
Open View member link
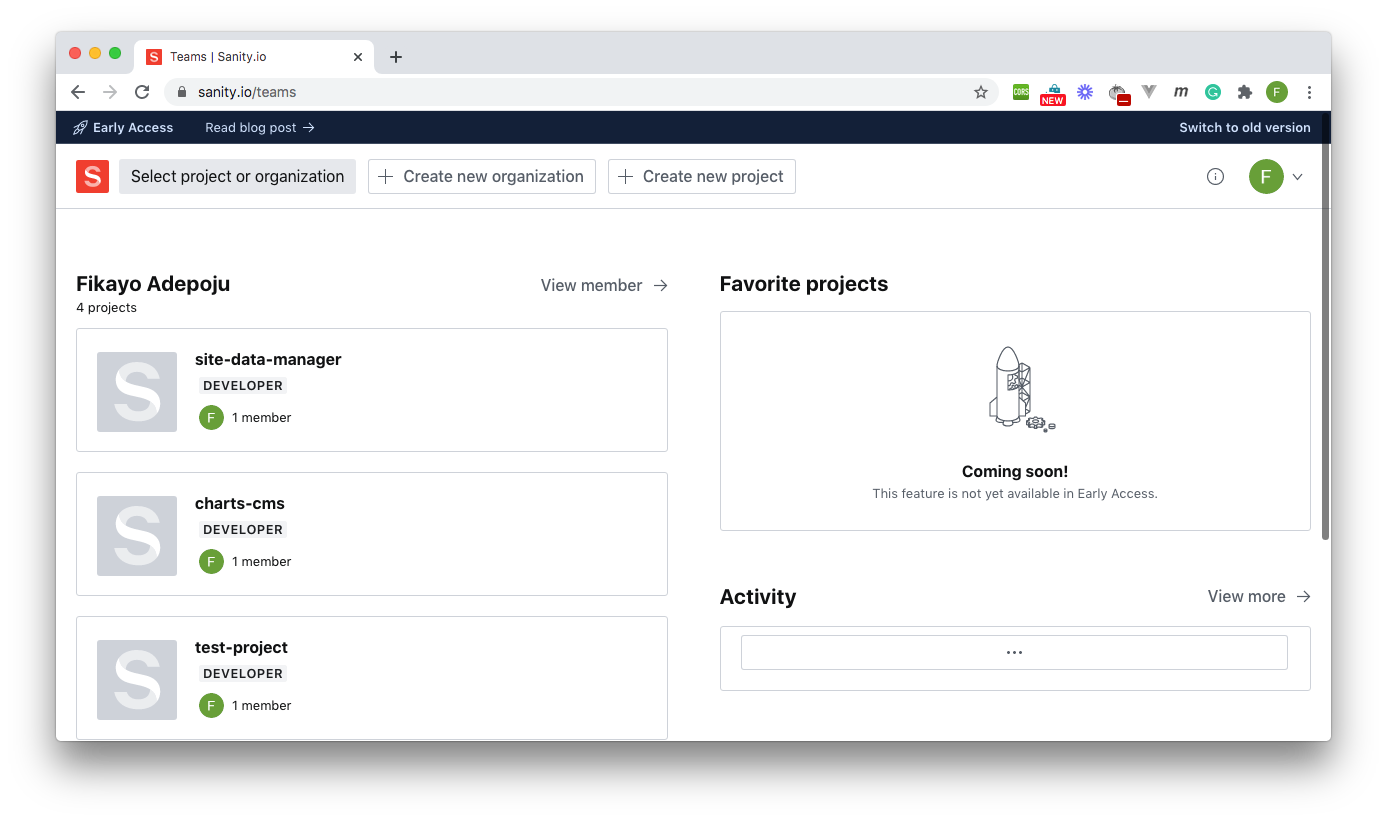click(604, 285)
